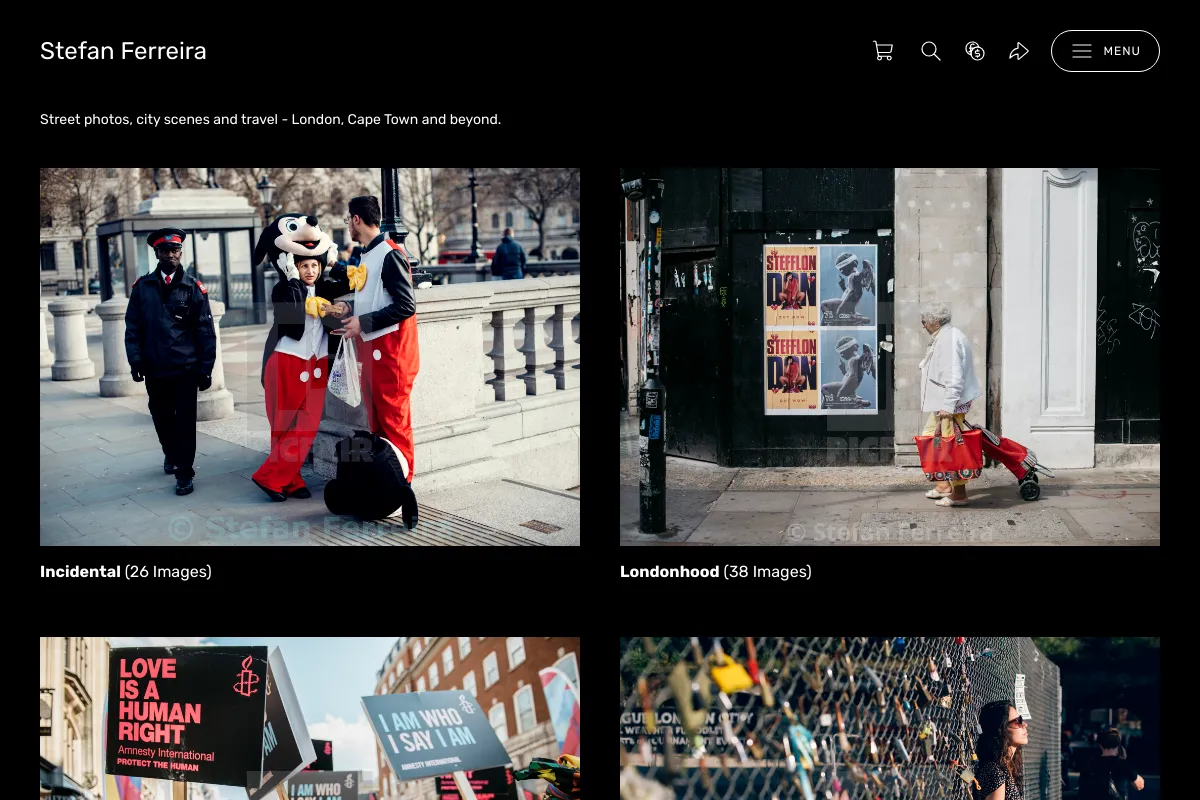Screen dimensions: 1200x800
Task: Click the (26 Images) count label
Action: click(x=168, y=572)
